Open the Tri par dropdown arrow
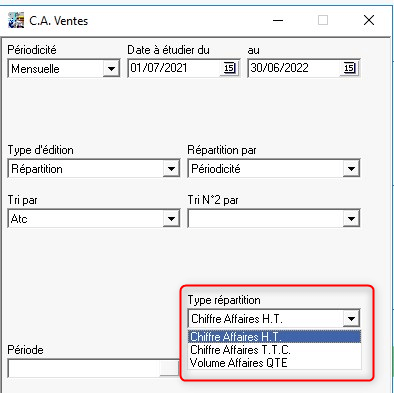The image size is (394, 393). point(171,219)
